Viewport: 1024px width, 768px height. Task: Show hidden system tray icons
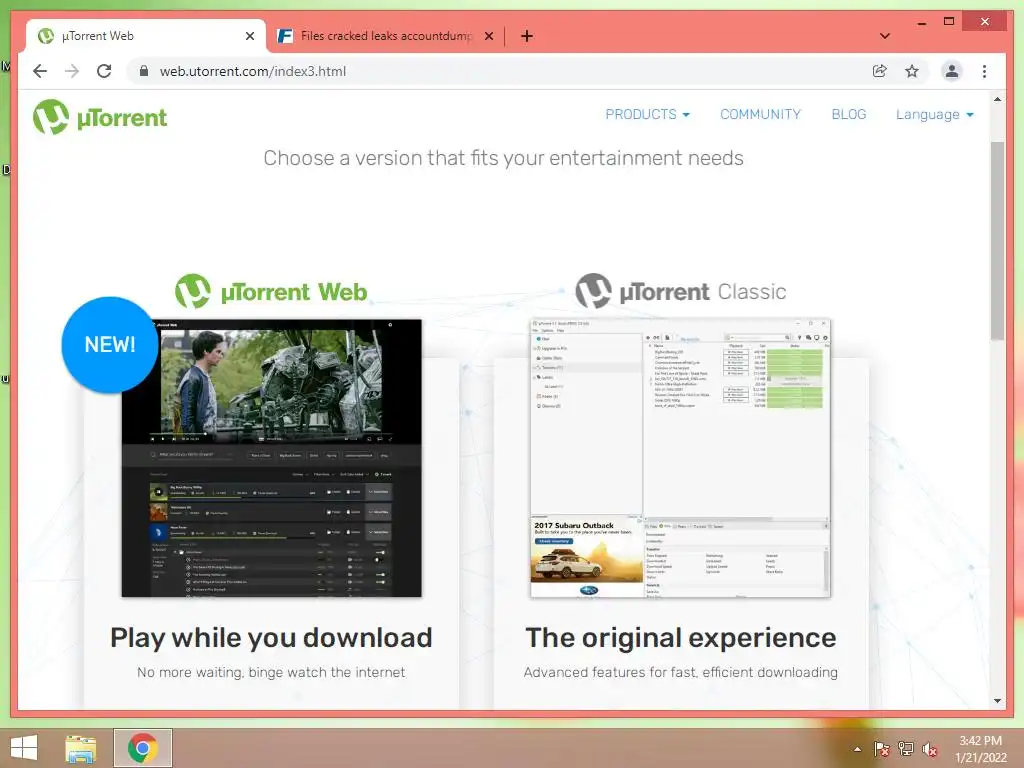(x=857, y=749)
